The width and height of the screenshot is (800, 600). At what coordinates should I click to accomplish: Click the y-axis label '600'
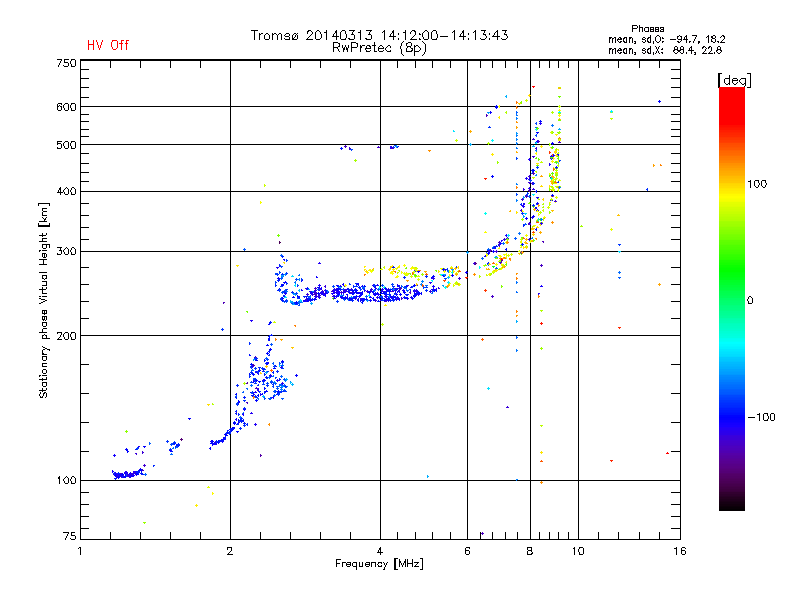(x=66, y=107)
